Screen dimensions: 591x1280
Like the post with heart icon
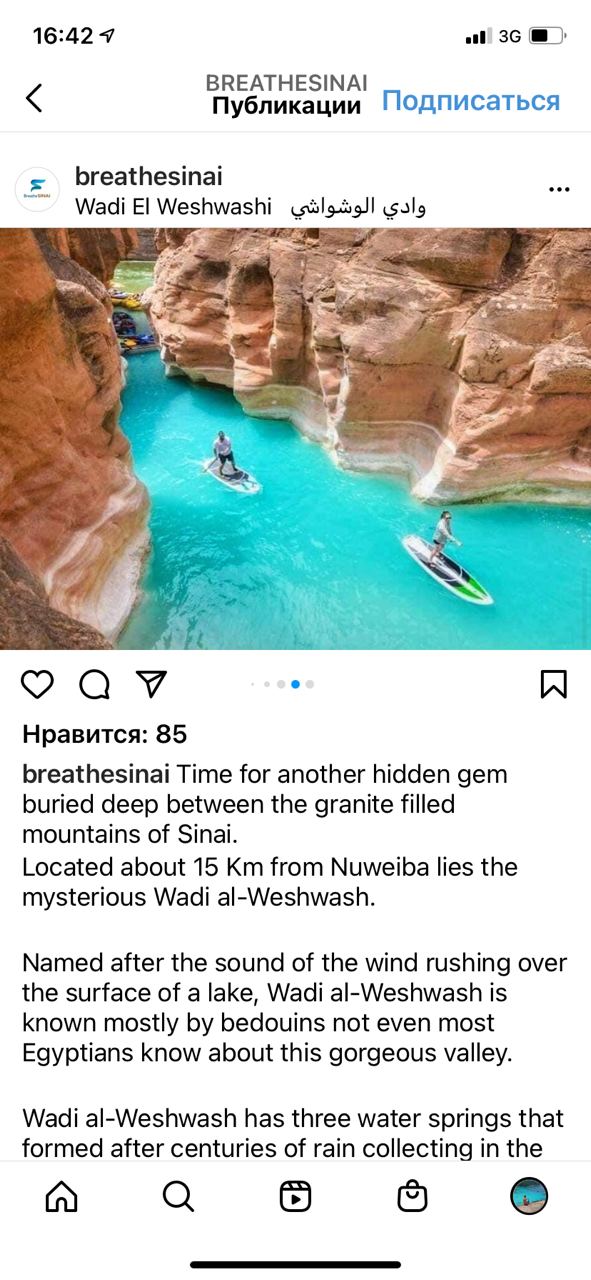point(37,684)
